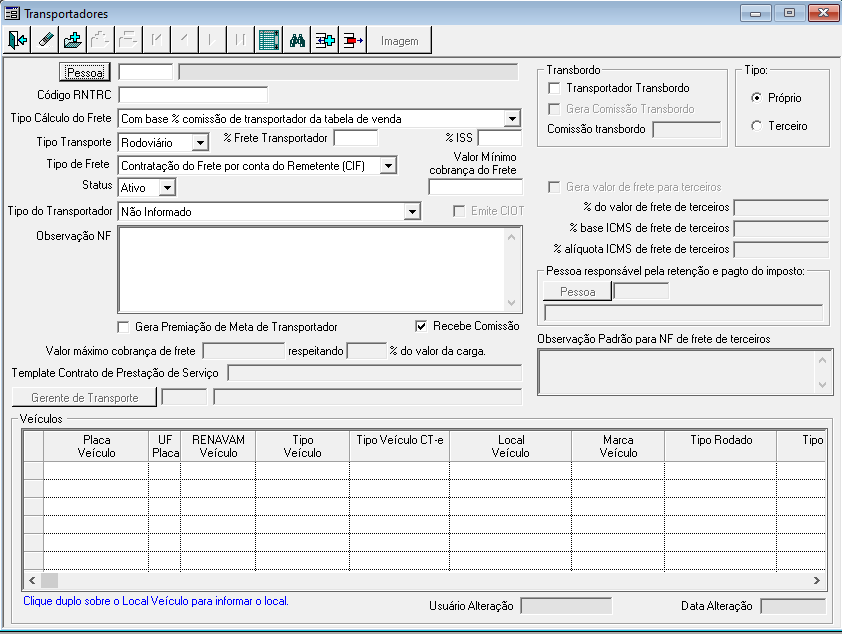Click % alíquota ICMS de frete de terceiros field

point(781,249)
